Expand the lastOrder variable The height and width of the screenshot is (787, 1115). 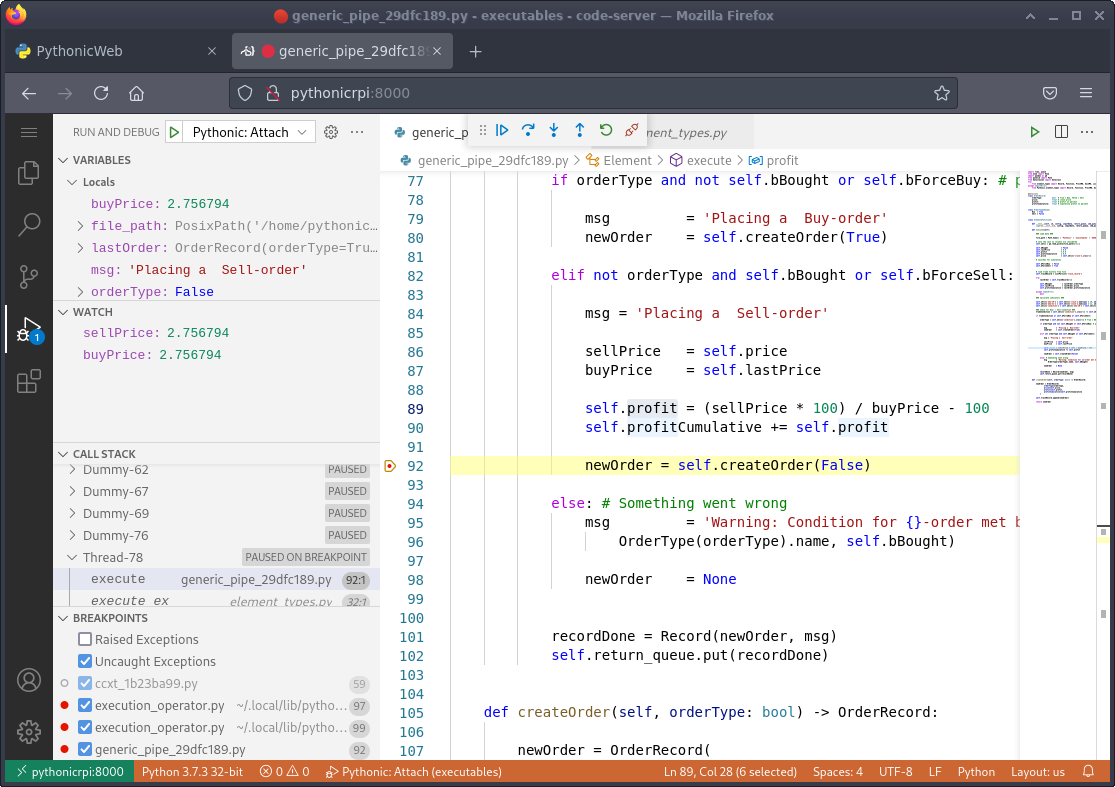click(x=81, y=248)
